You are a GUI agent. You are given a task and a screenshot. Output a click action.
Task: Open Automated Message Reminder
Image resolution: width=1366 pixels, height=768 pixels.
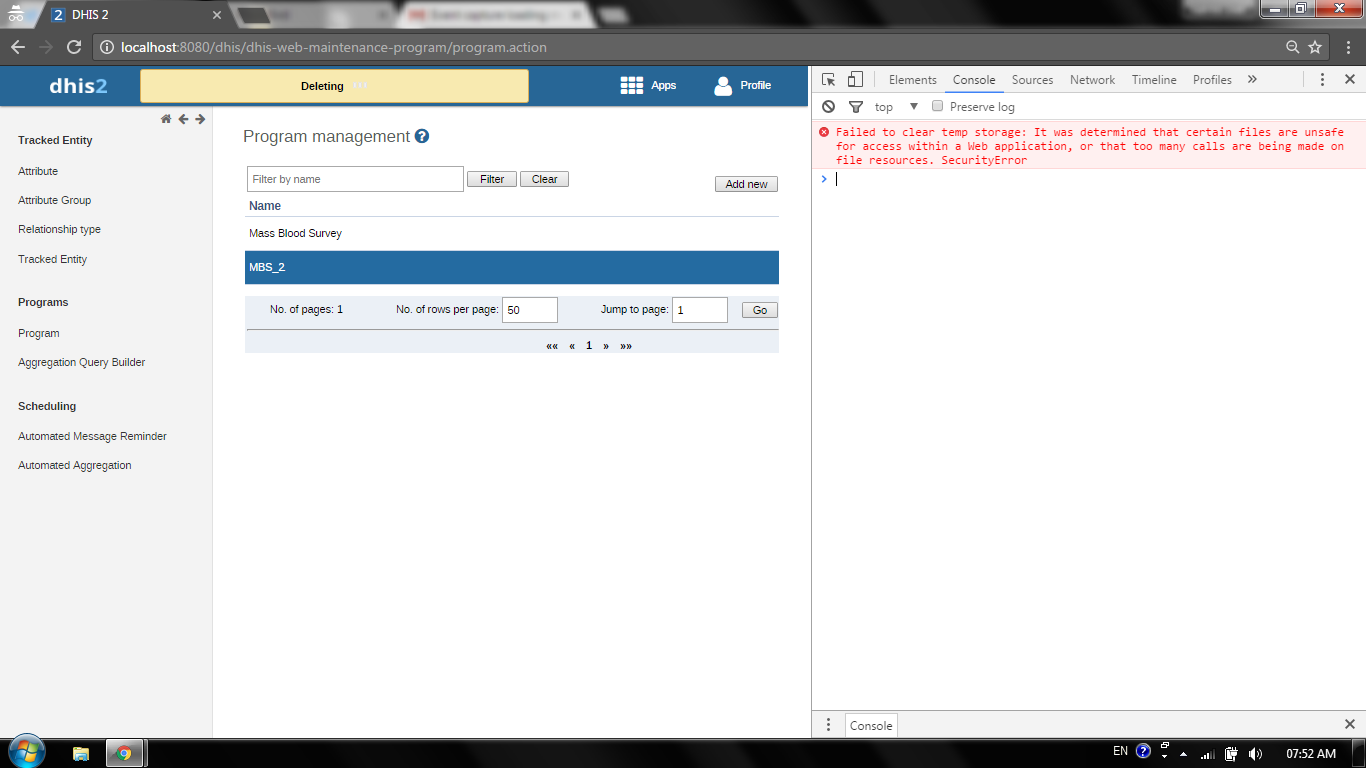pyautogui.click(x=92, y=436)
